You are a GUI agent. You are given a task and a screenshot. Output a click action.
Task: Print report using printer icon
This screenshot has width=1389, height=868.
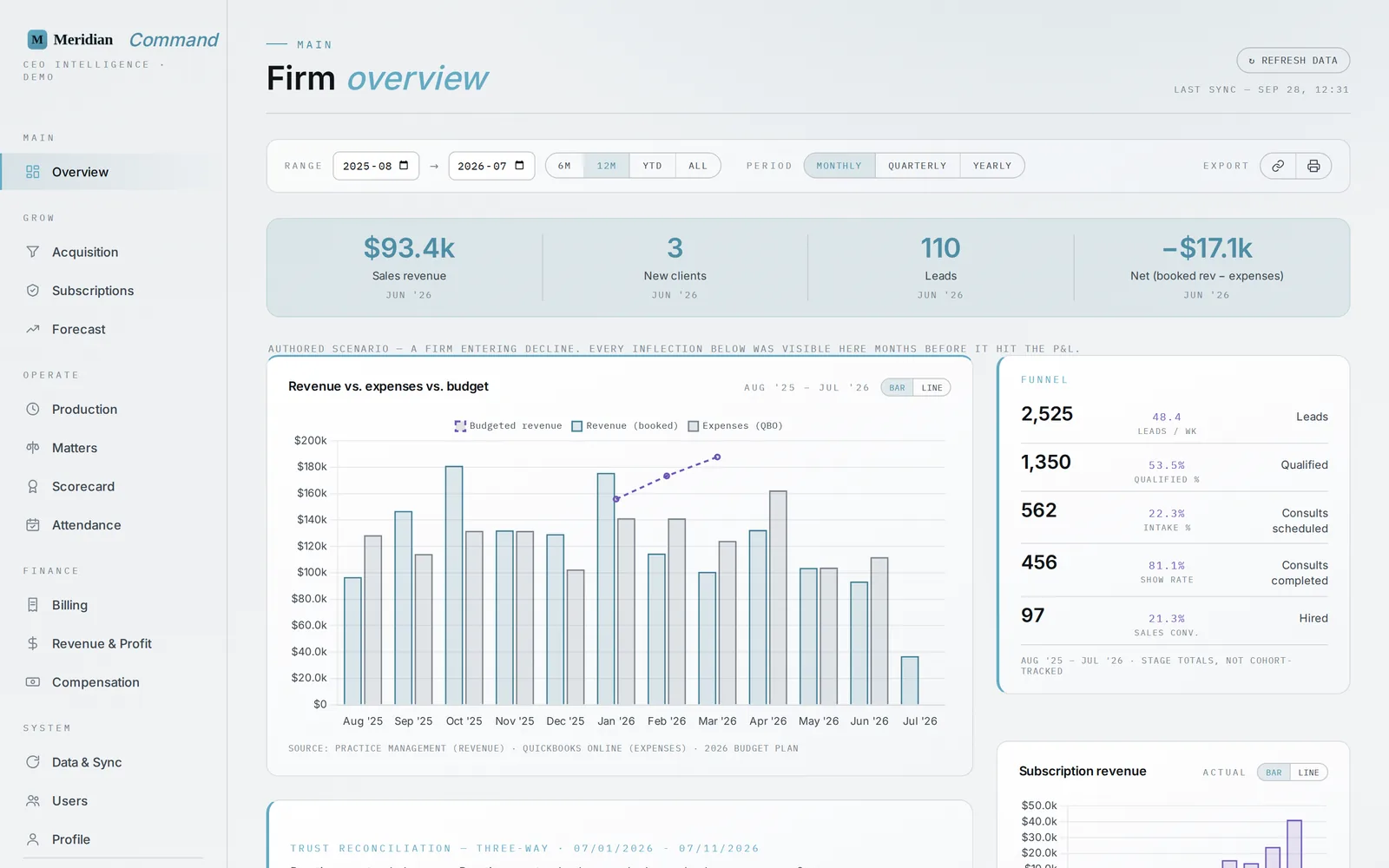coord(1313,166)
